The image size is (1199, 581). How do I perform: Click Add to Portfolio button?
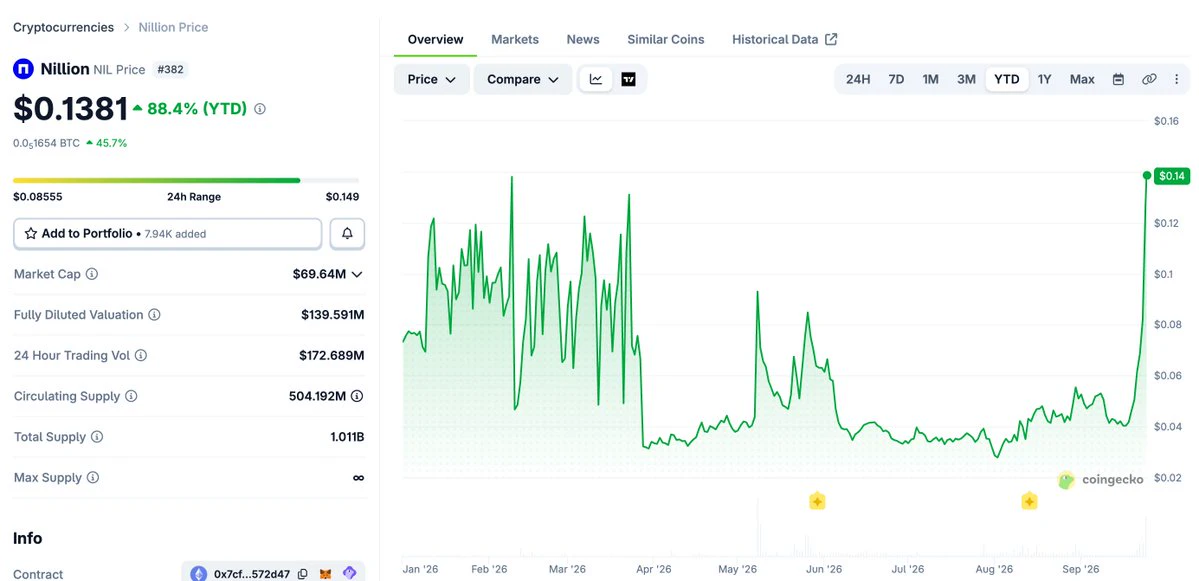click(167, 233)
